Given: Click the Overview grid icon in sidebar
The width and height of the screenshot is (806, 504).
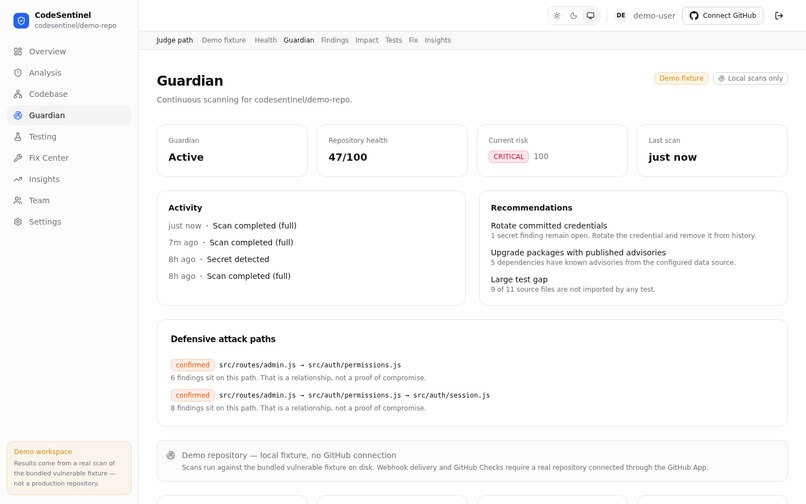Looking at the screenshot, I should 18,51.
